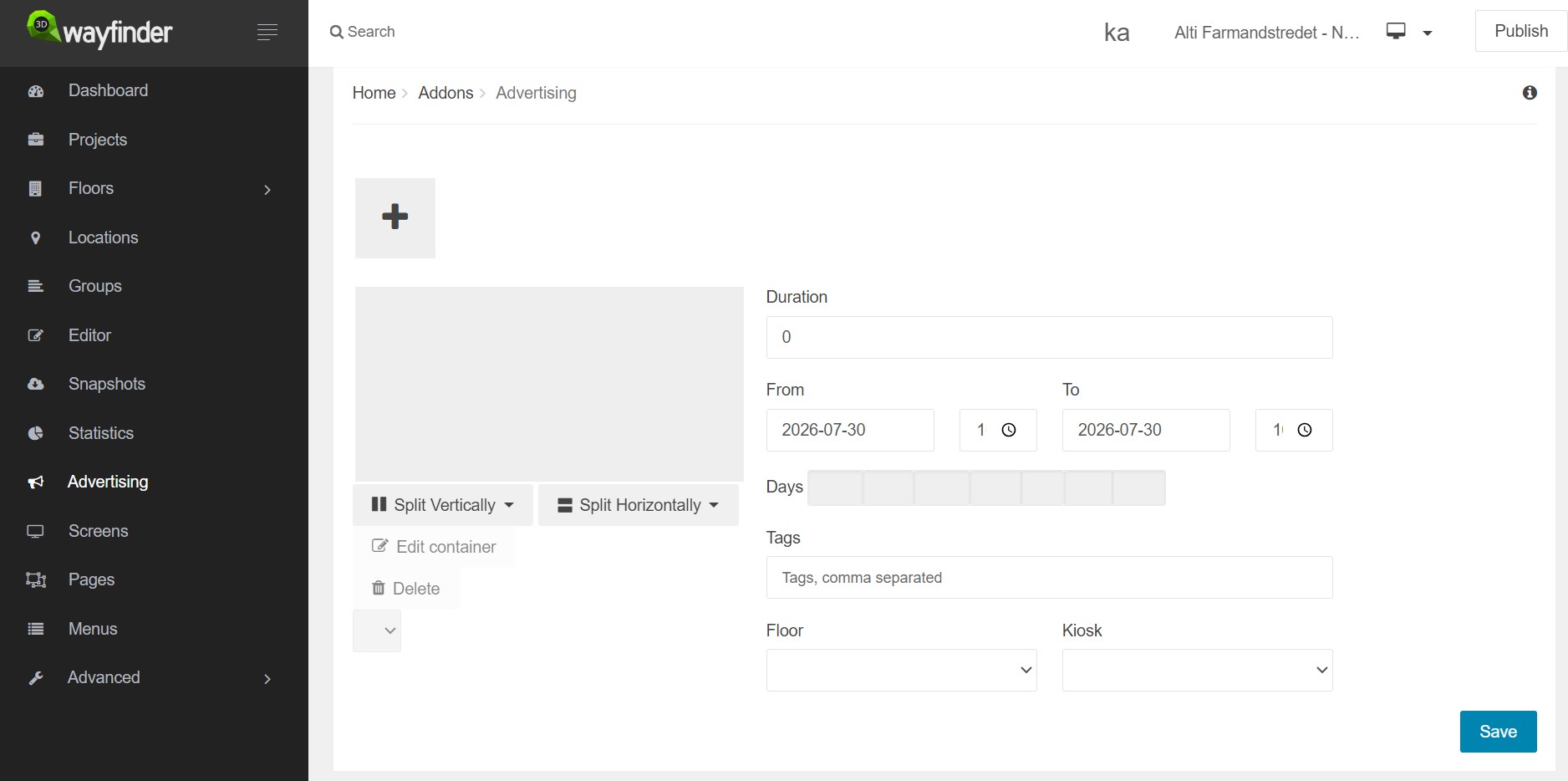The height and width of the screenshot is (781, 1568).
Task: Click the Projects briefcase icon
Action: click(x=36, y=140)
